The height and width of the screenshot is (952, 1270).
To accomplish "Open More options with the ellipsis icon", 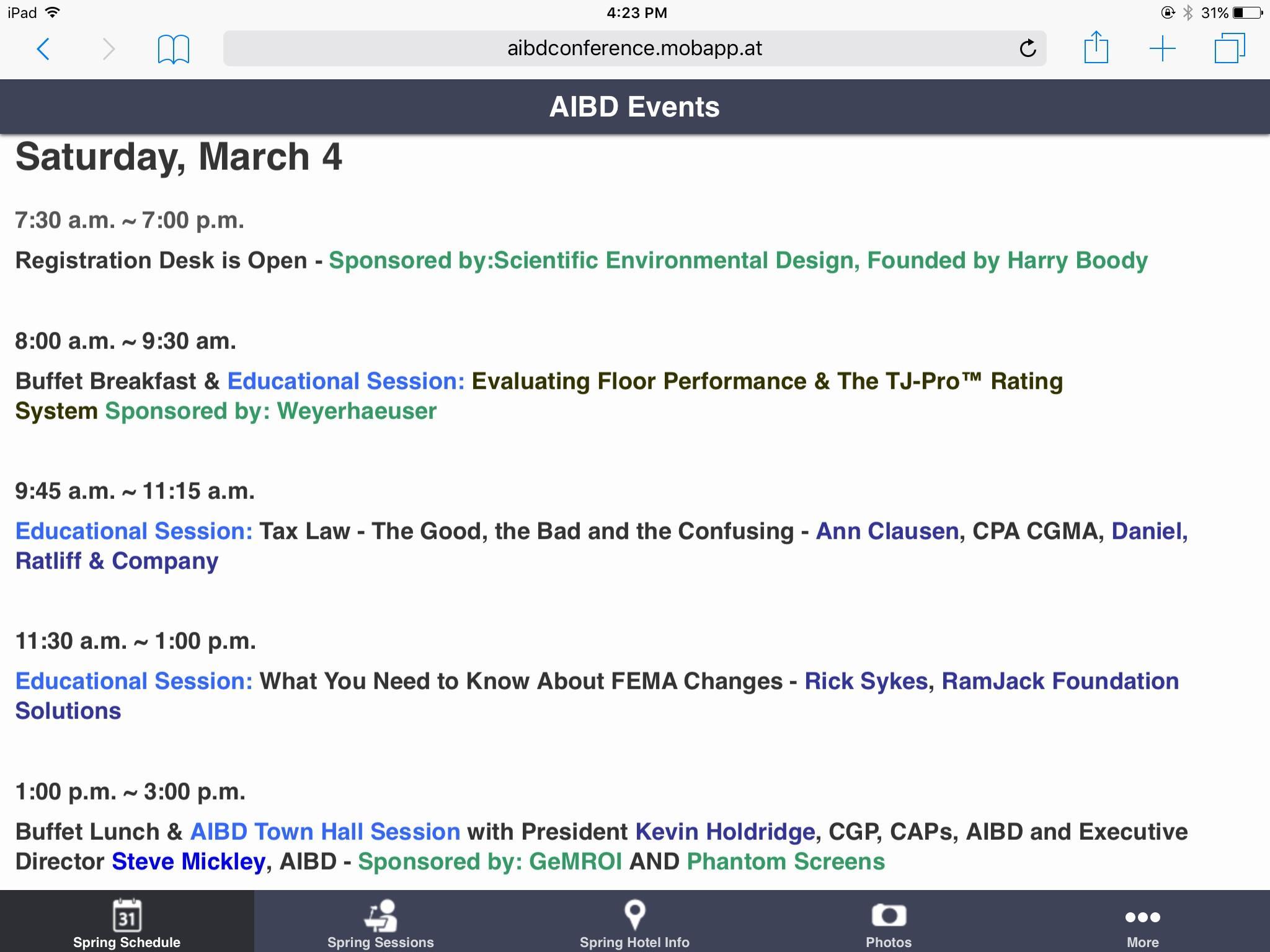I will point(1143,917).
